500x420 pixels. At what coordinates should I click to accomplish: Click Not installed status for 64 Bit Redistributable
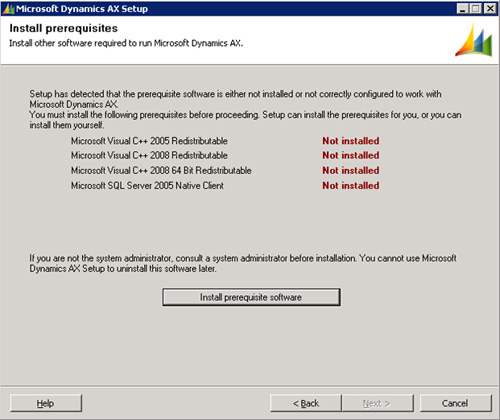351,170
